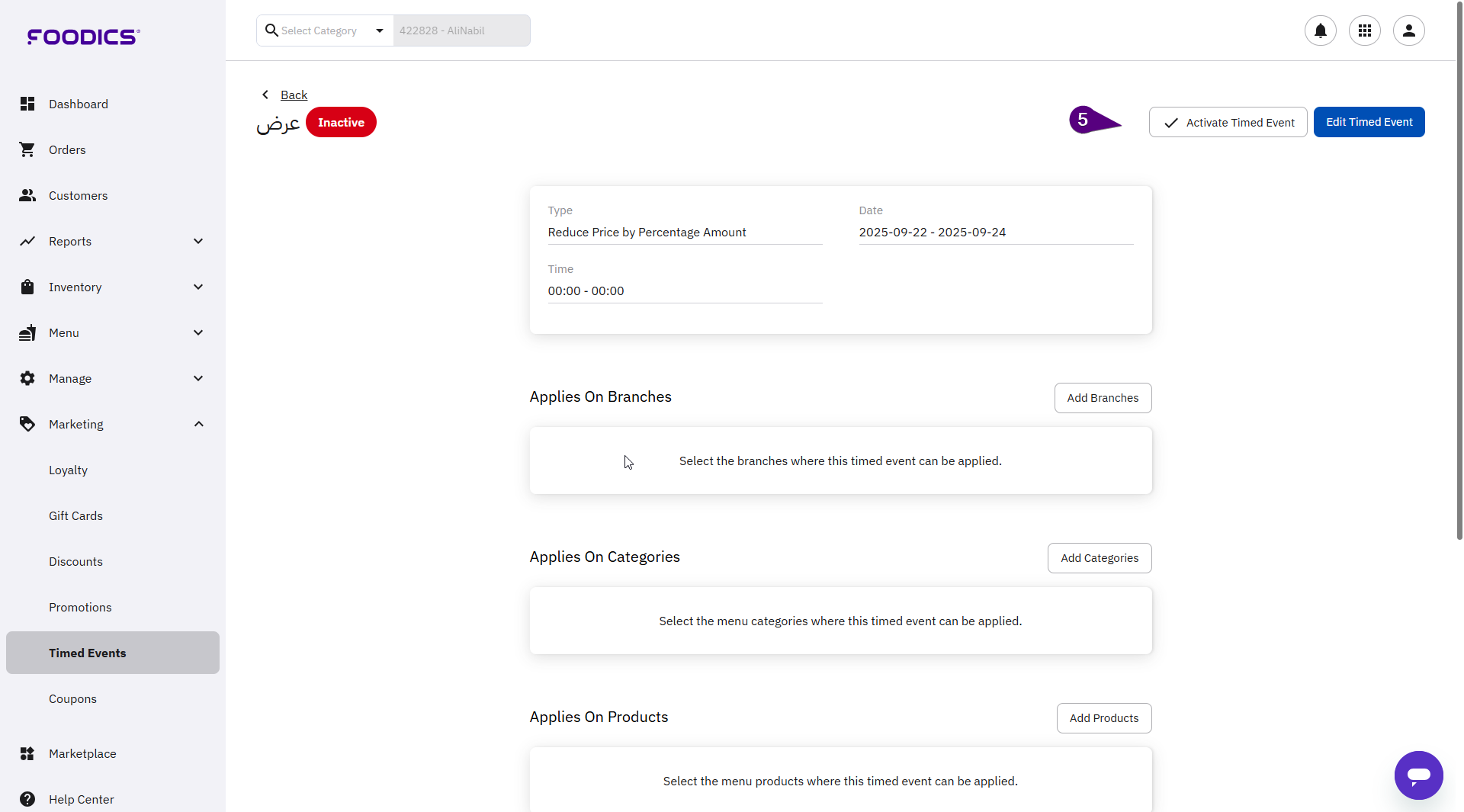Viewport: 1464px width, 812px height.
Task: Click the Foodics logo
Action: (83, 37)
